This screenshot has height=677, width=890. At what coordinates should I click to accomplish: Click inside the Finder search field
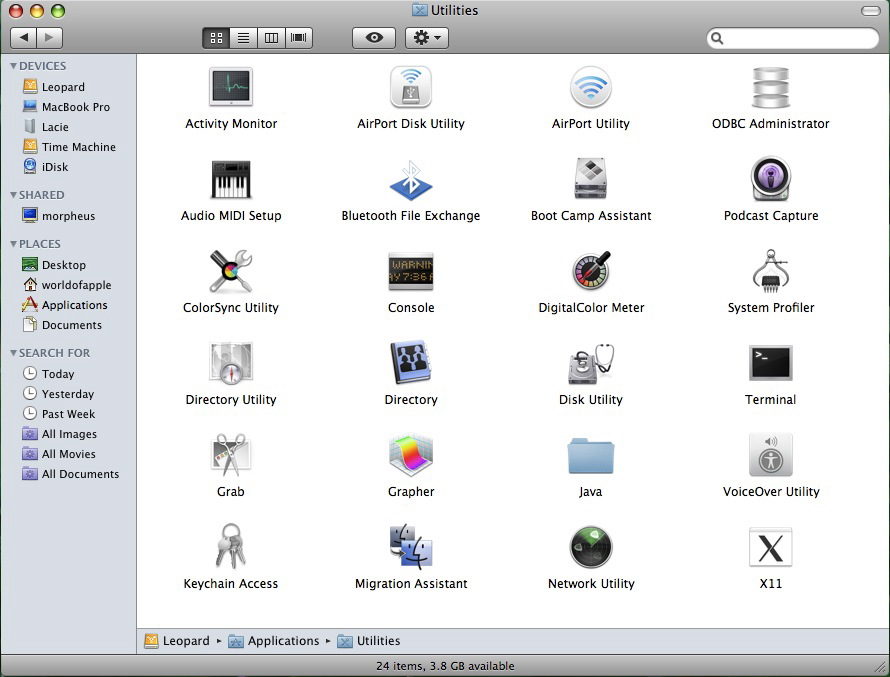[x=793, y=38]
